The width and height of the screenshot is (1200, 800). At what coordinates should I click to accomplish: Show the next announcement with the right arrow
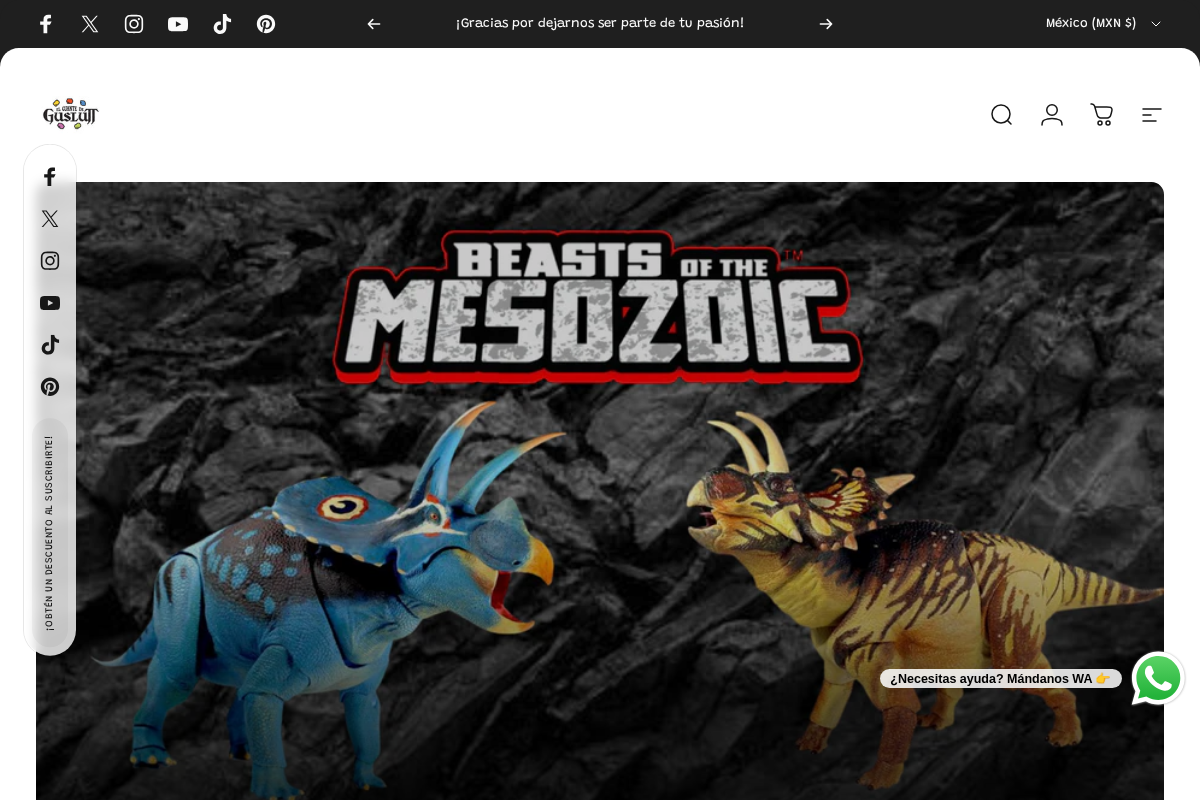[x=826, y=24]
